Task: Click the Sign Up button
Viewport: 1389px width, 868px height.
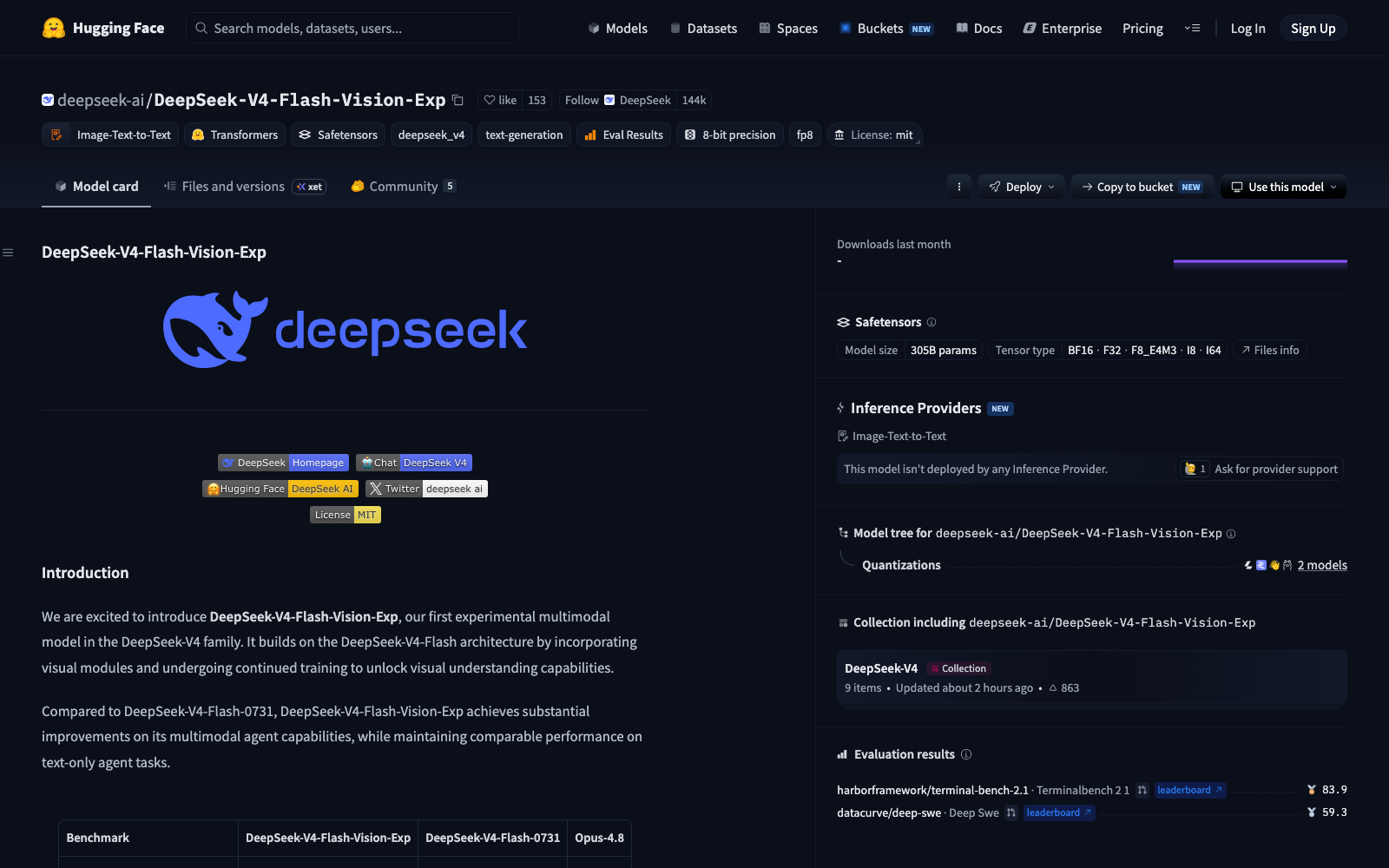Action: (x=1313, y=28)
